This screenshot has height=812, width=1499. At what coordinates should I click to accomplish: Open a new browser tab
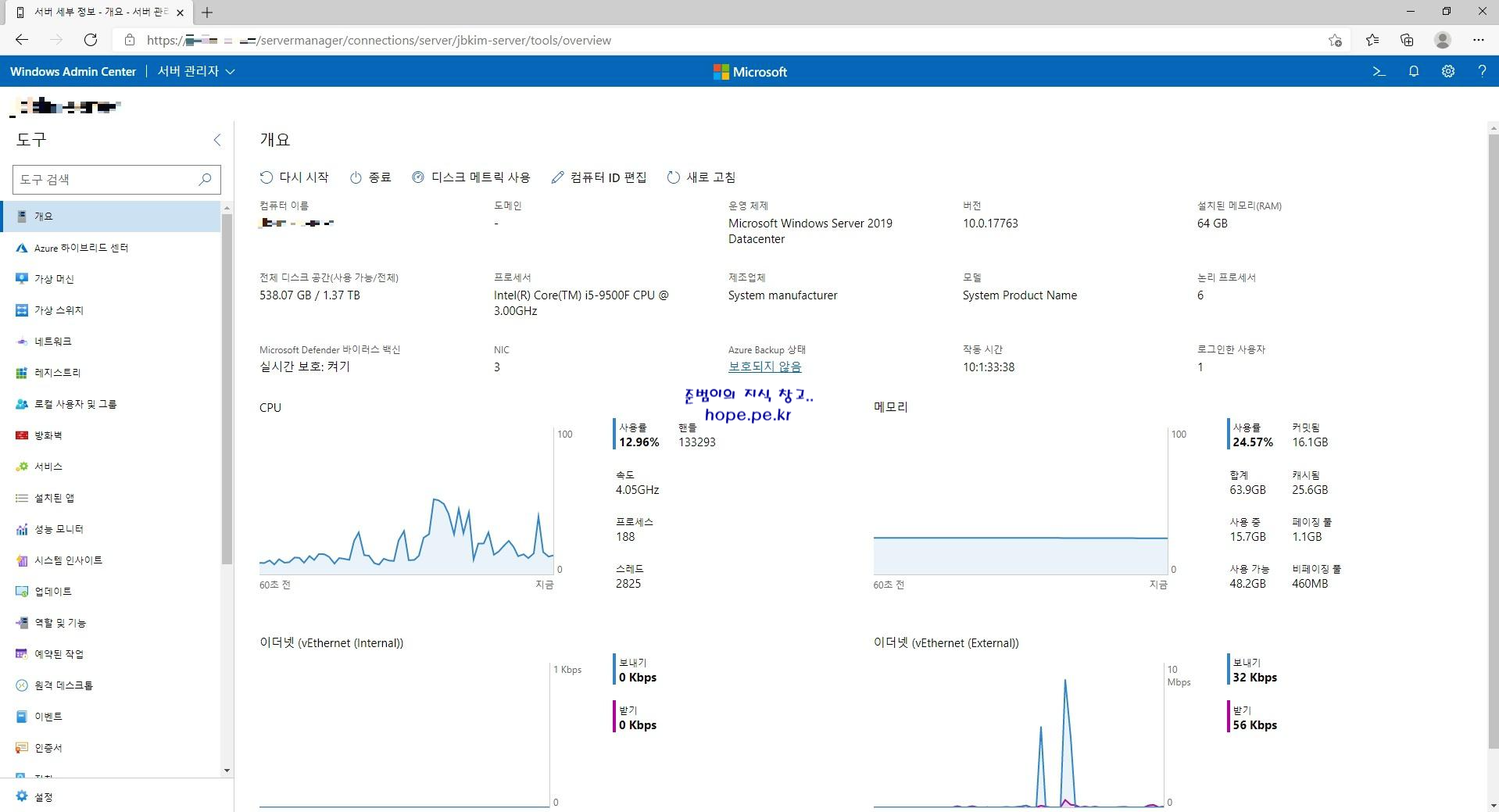point(207,13)
